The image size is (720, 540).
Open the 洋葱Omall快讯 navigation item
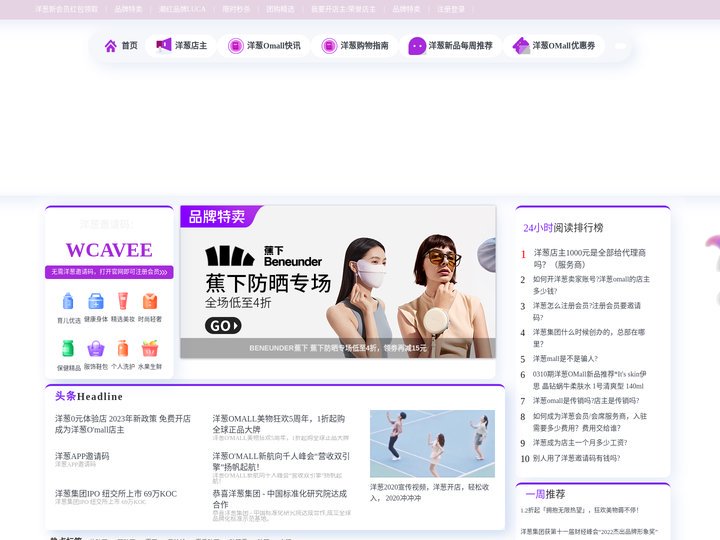point(264,46)
